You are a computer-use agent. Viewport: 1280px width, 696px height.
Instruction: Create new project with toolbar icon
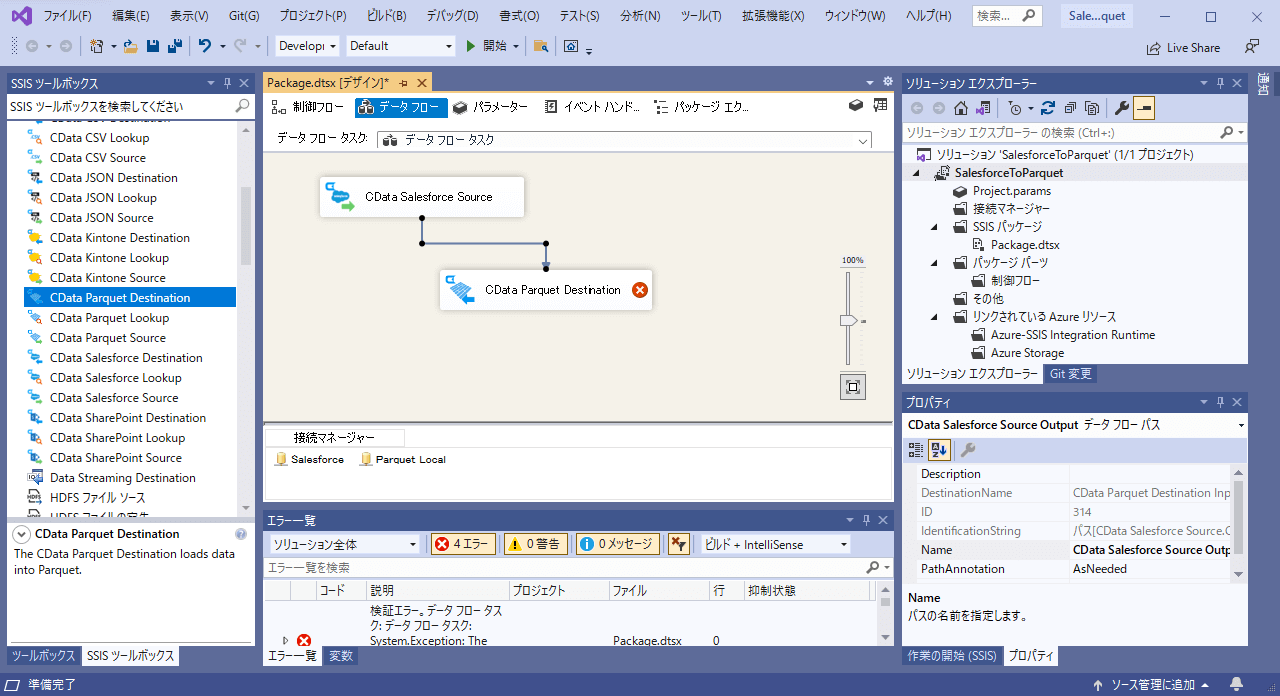coord(97,46)
